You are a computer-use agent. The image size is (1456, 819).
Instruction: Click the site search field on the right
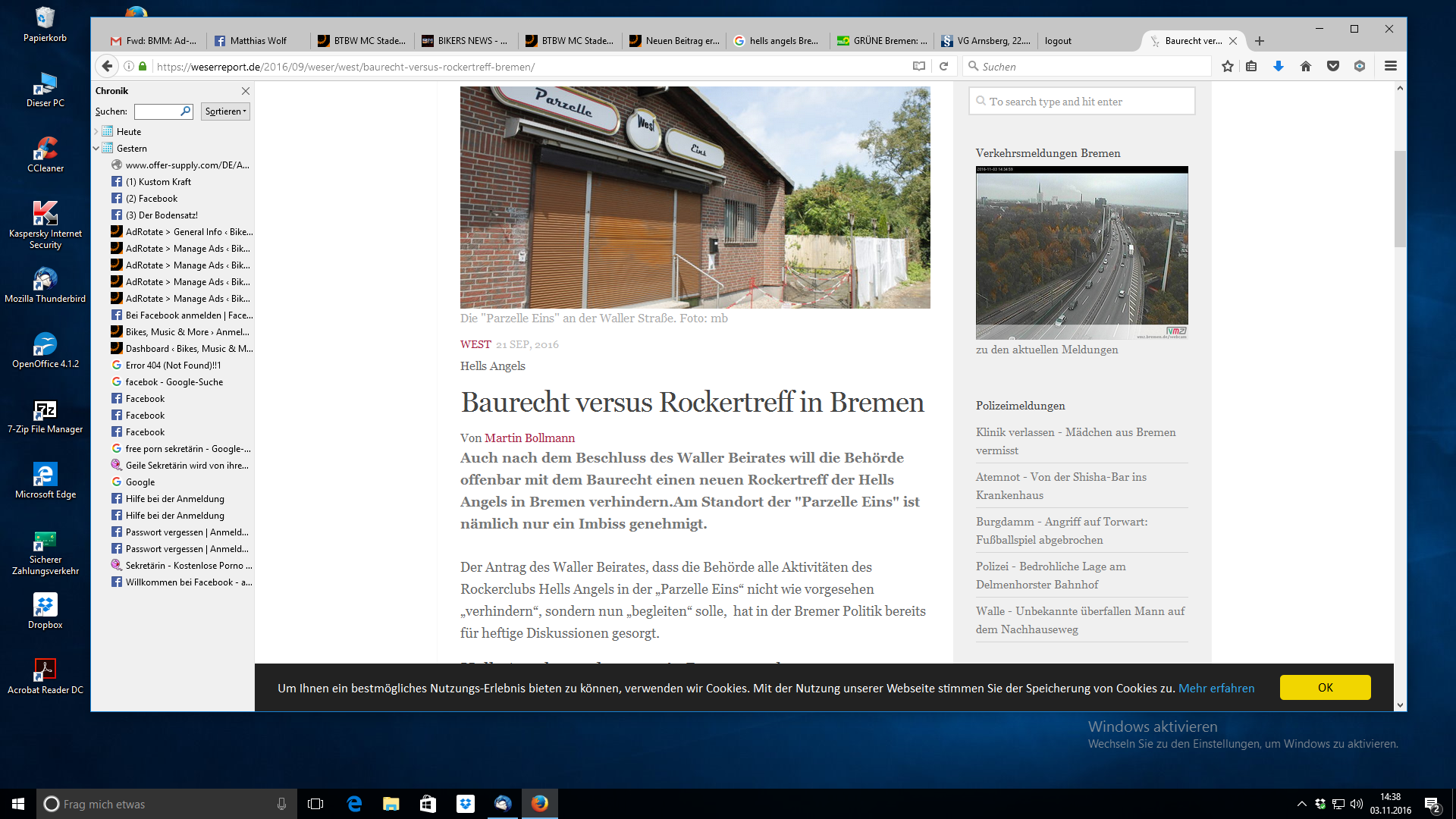point(1082,102)
